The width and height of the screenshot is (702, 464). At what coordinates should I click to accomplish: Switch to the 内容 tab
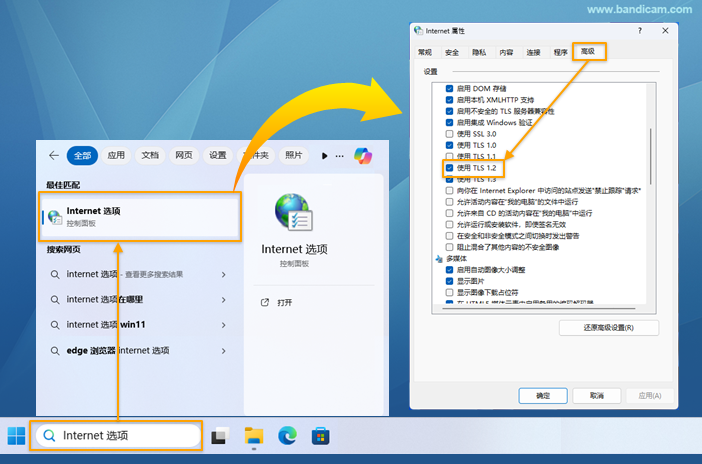point(506,52)
